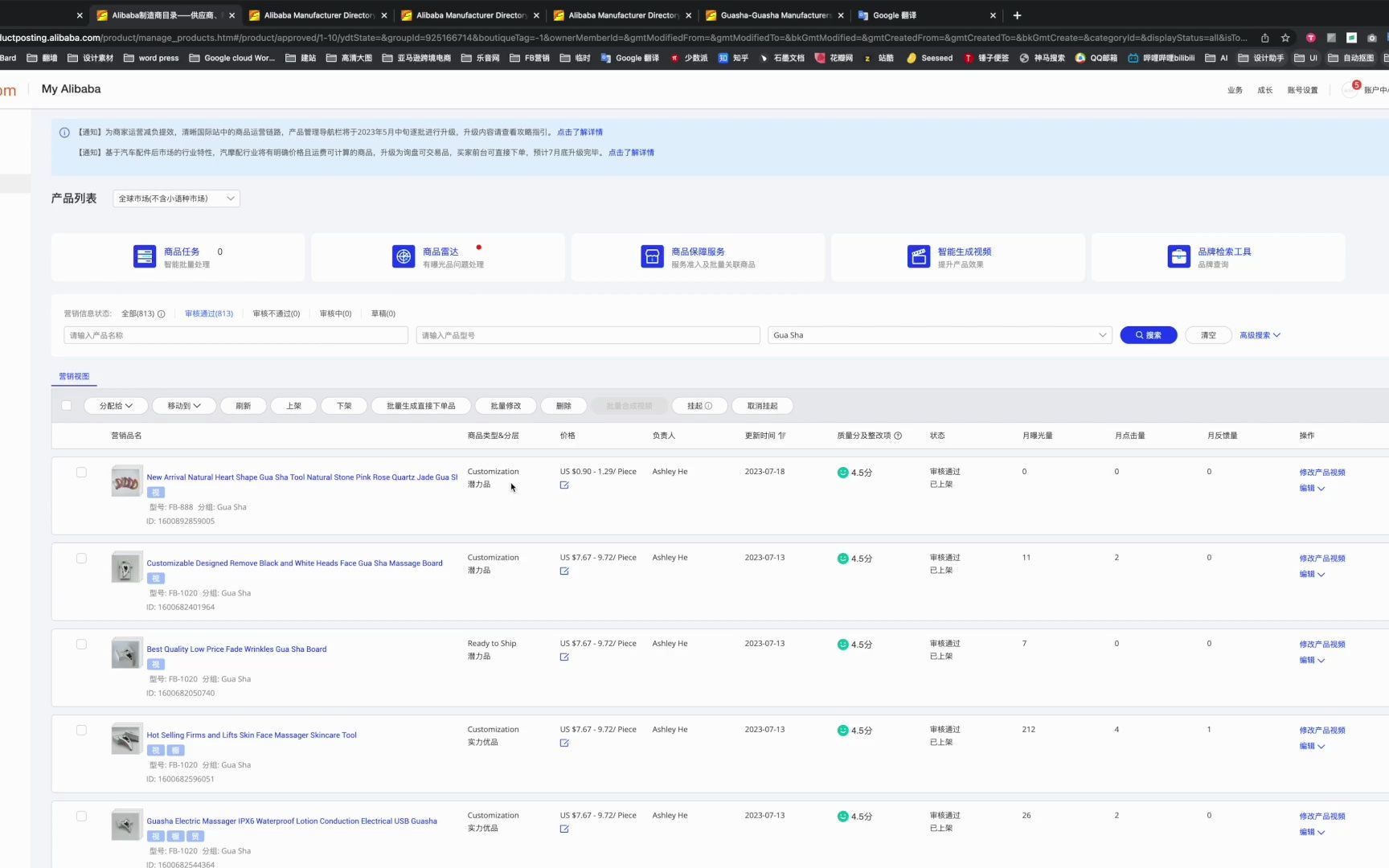The width and height of the screenshot is (1389, 868).
Task: Select the 审核不通过(0) status filter
Action: pyautogui.click(x=277, y=314)
